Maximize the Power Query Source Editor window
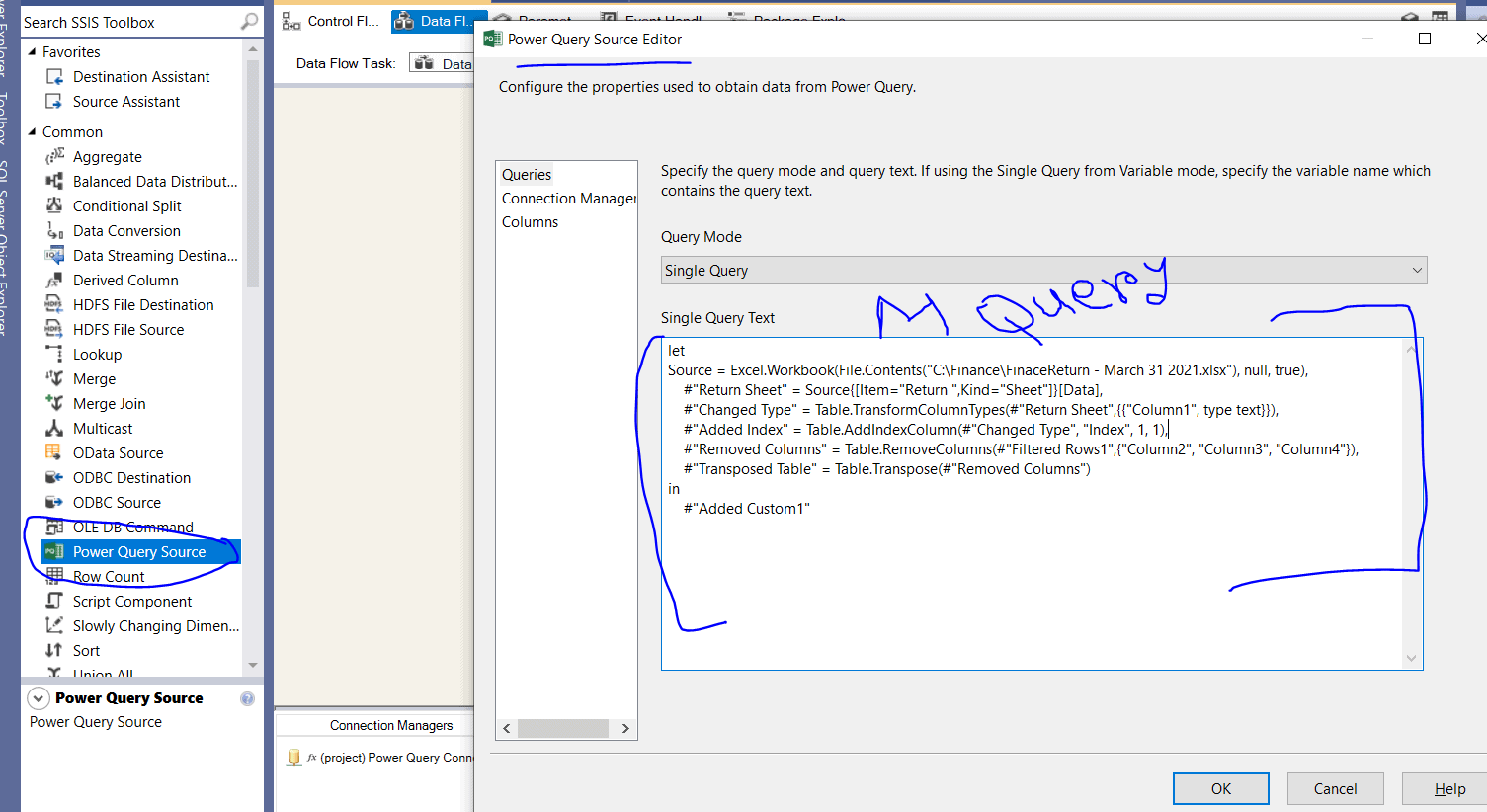 coord(1425,39)
